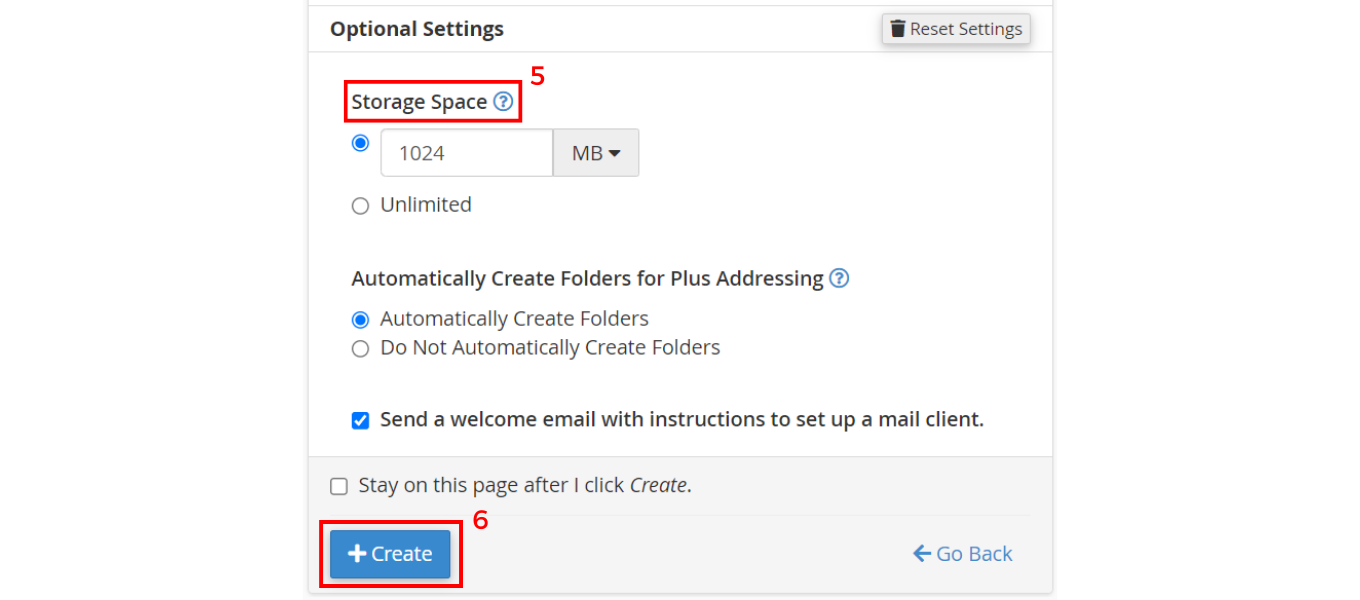Open the MB storage unit dropdown
1360x600 pixels.
point(596,153)
